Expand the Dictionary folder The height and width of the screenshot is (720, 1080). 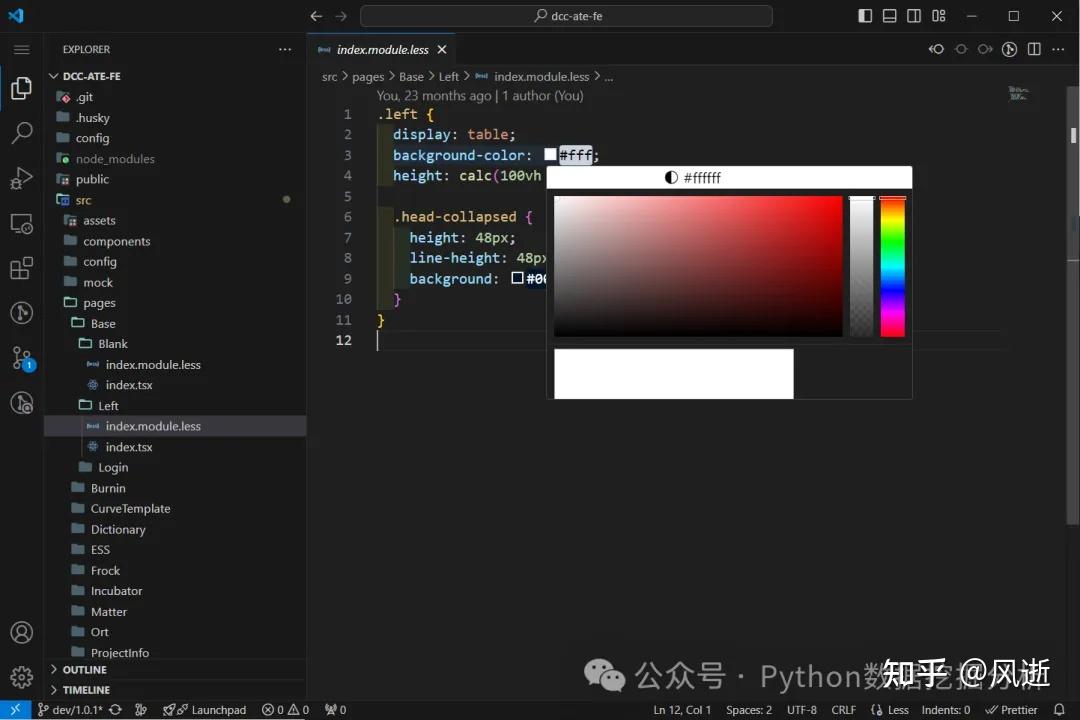tap(176, 529)
